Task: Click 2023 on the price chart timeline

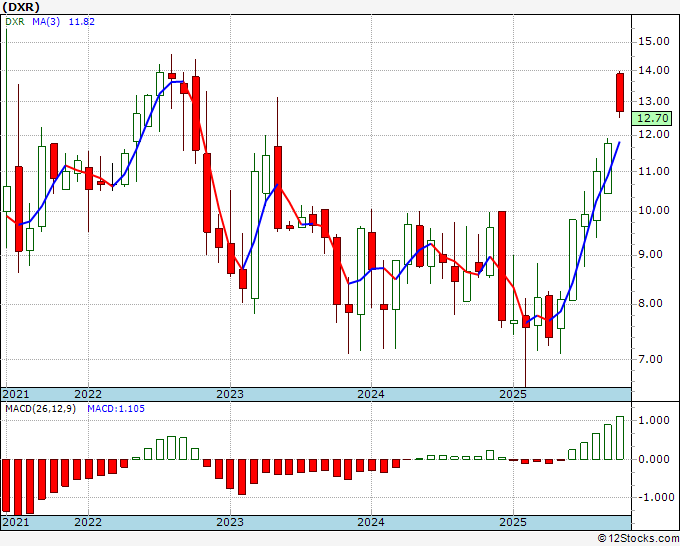Action: (230, 394)
